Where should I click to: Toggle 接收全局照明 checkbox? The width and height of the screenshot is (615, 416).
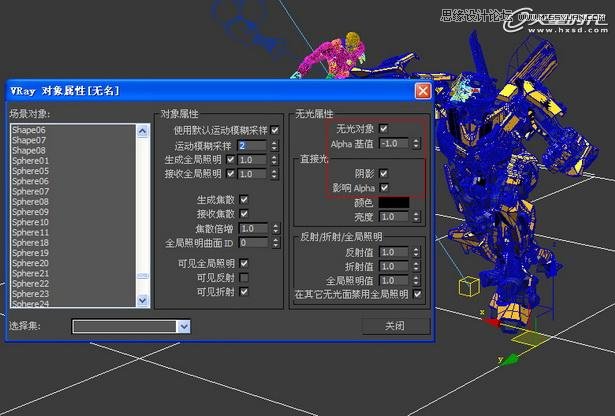(231, 173)
